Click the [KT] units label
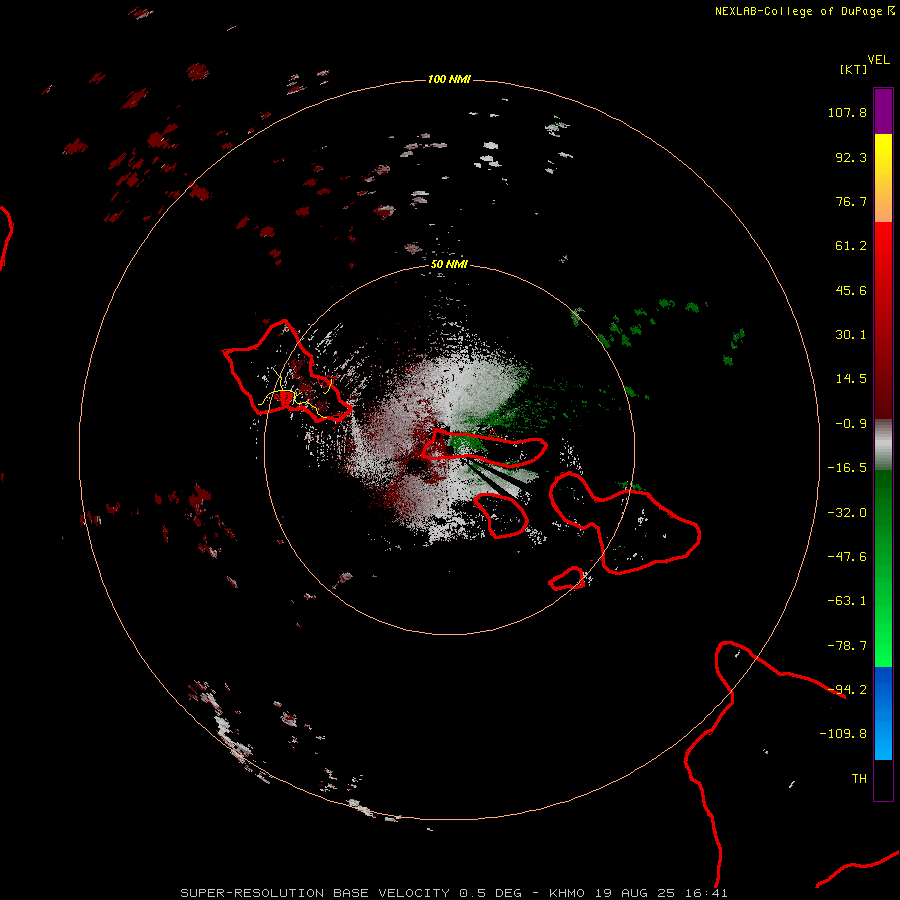 point(854,69)
